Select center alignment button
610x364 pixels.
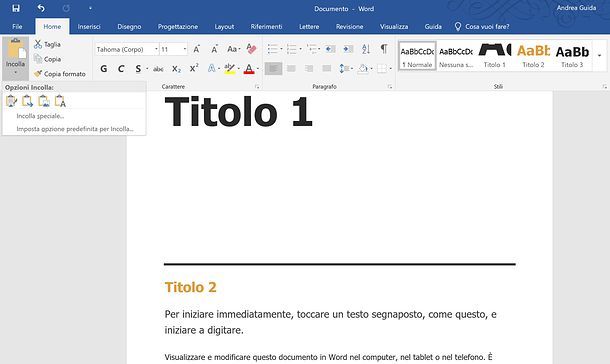coord(291,69)
